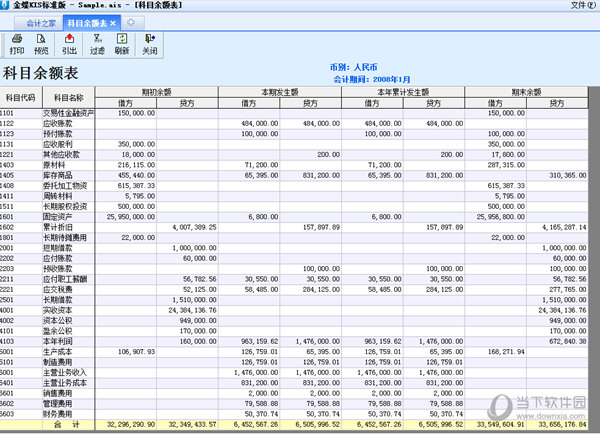Open the 文件(F) menu
Viewport: 600px width, 434px height.
coord(578,6)
